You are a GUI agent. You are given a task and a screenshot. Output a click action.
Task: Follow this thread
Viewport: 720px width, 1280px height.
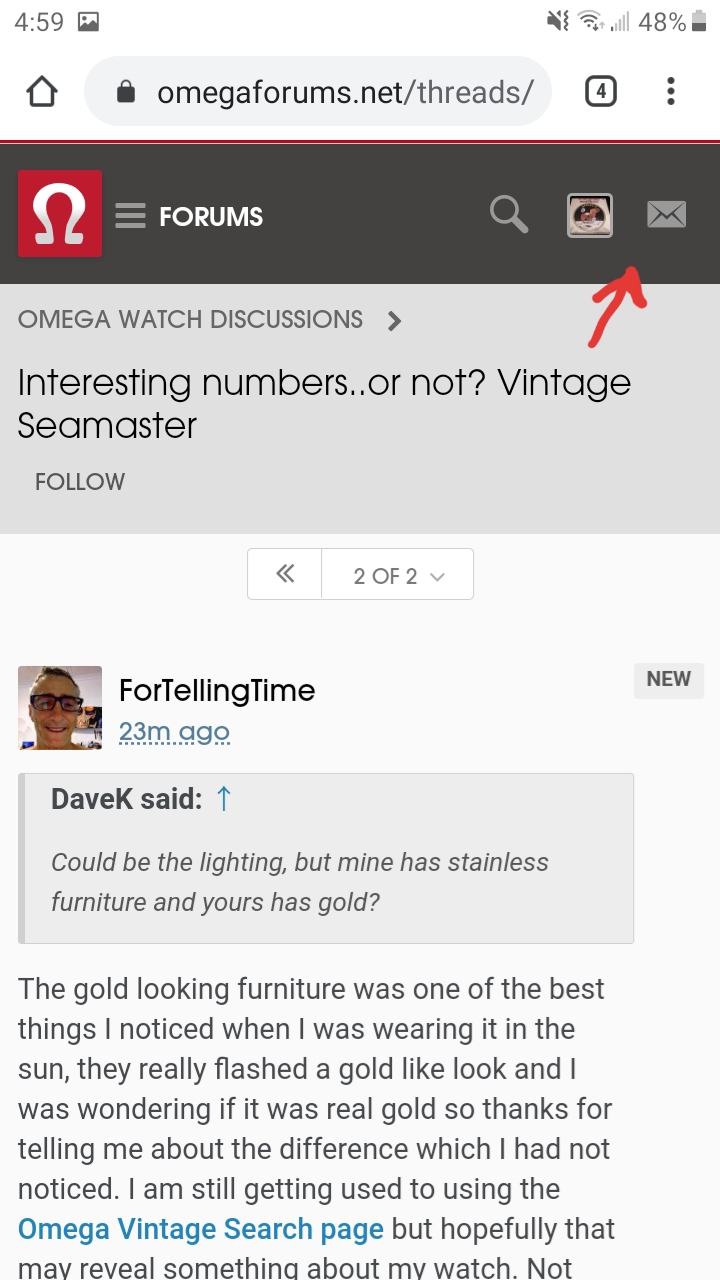[x=80, y=482]
